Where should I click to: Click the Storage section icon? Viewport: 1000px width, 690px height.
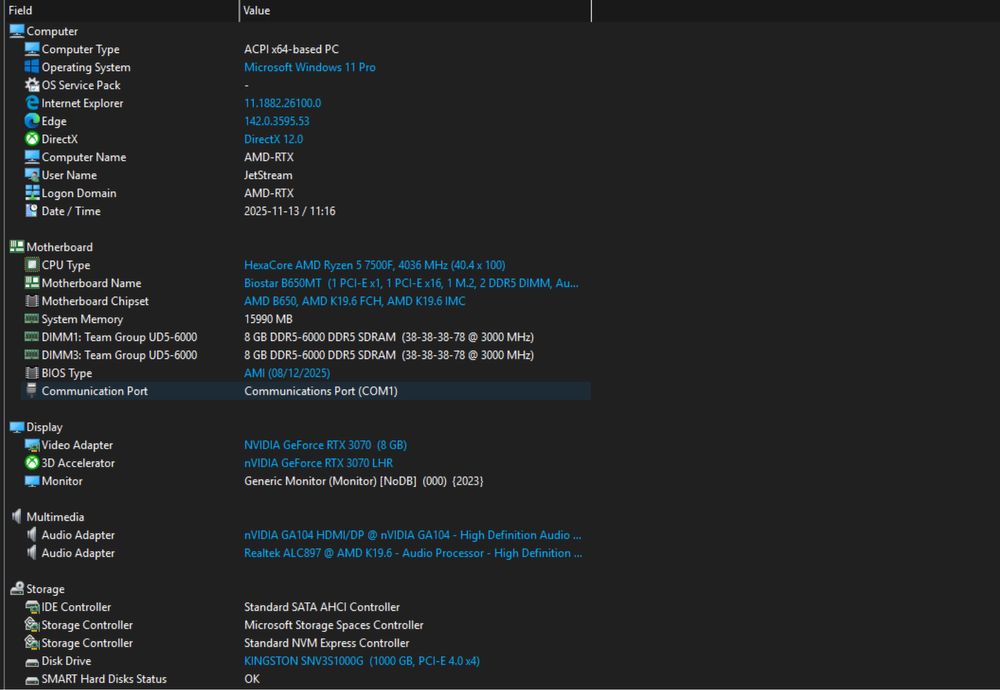17,589
